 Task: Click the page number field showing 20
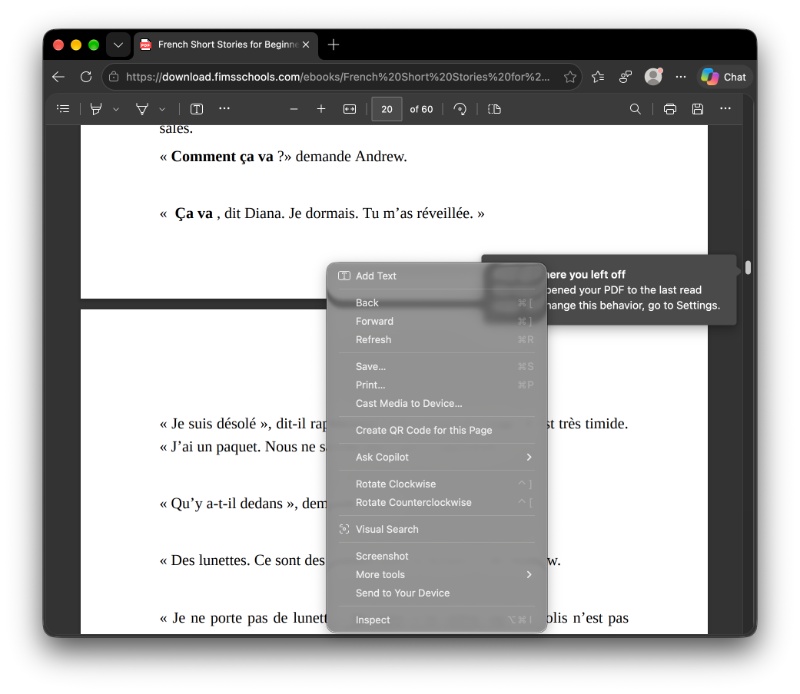point(387,109)
